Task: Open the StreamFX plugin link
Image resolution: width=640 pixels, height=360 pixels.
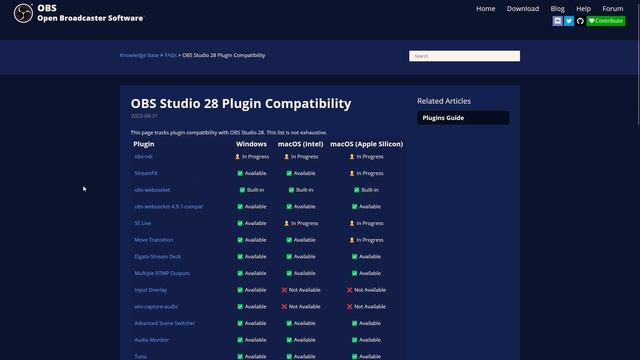Action: click(x=146, y=173)
